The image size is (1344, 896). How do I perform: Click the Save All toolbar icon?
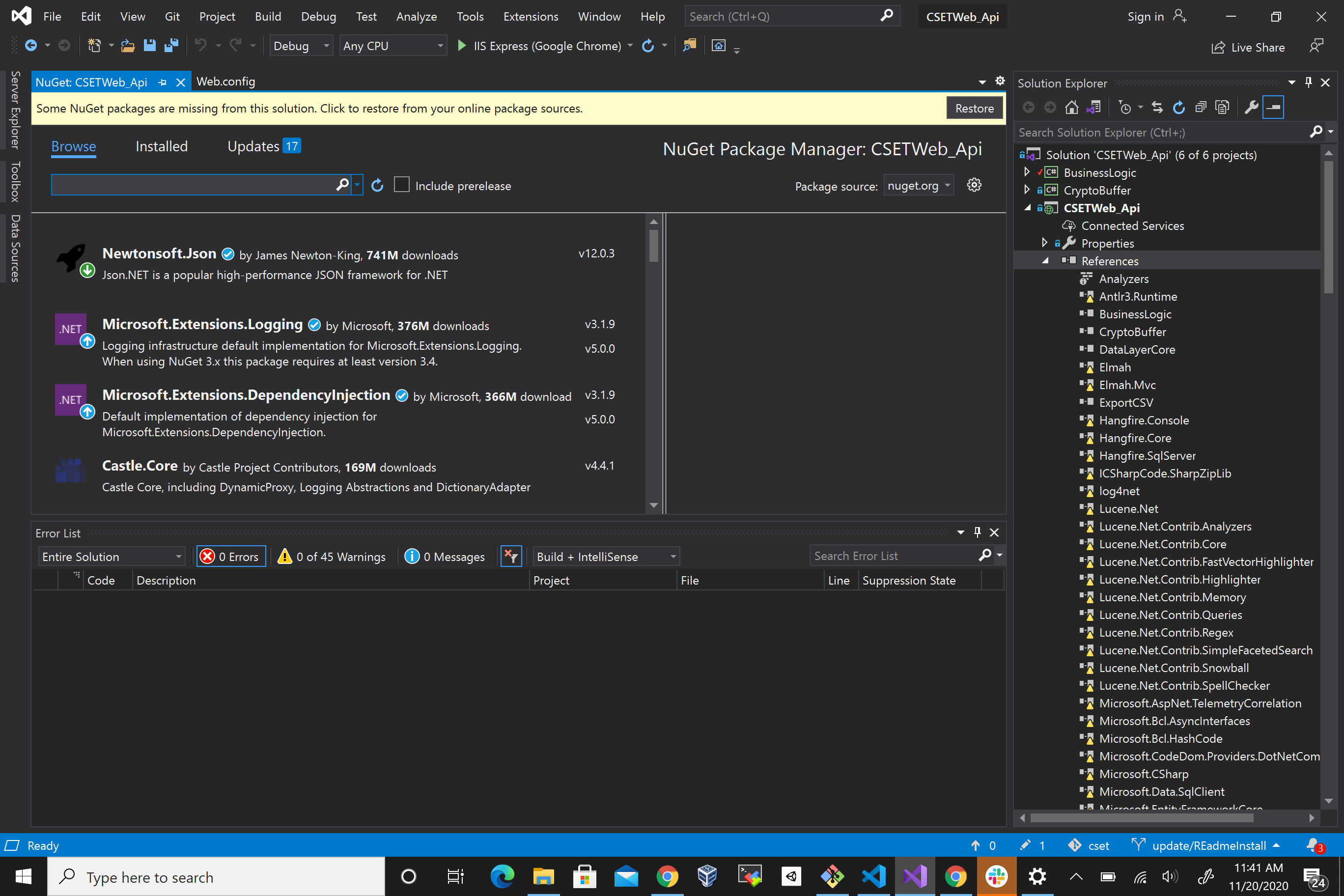coord(171,46)
